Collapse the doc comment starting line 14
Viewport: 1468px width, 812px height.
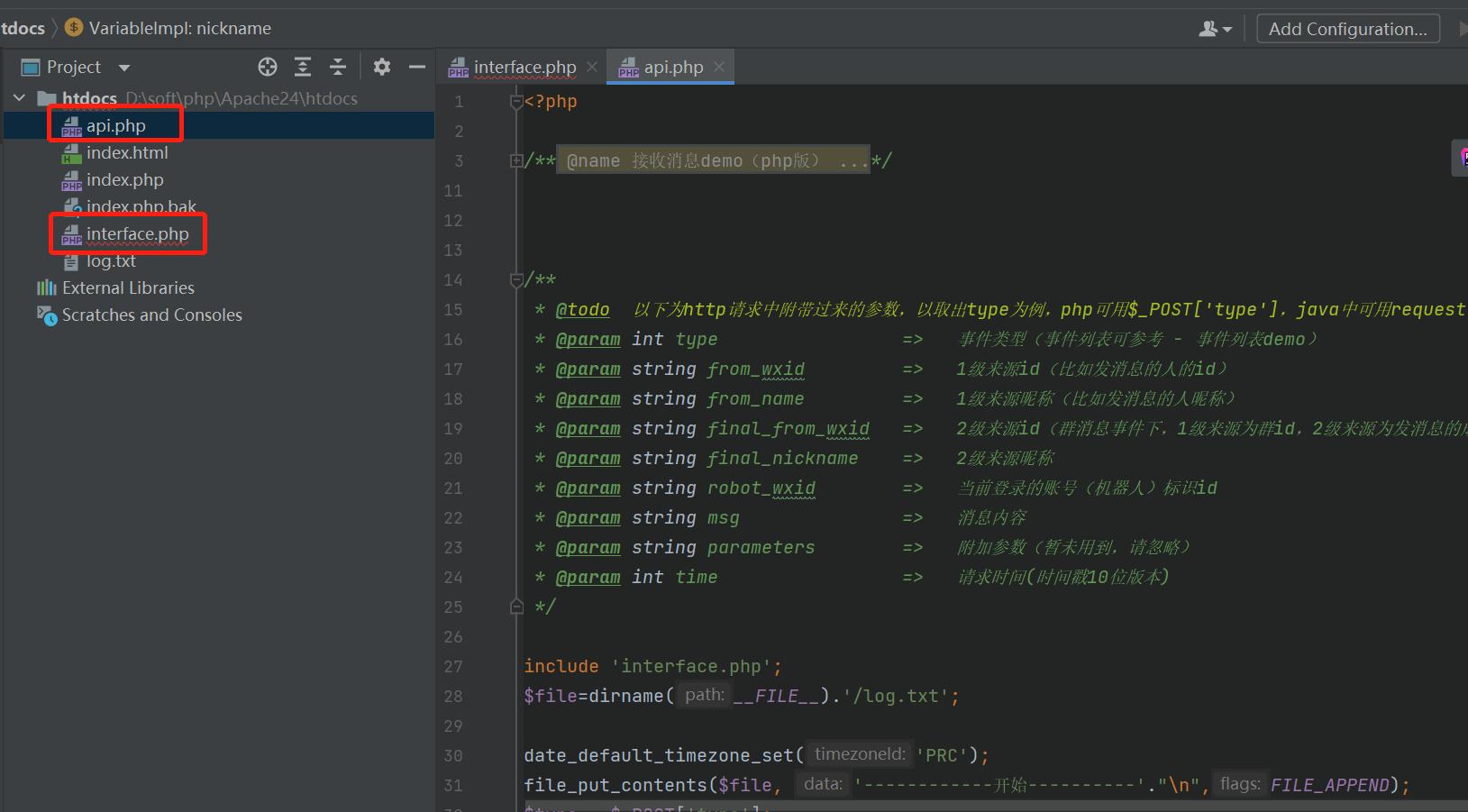point(516,280)
